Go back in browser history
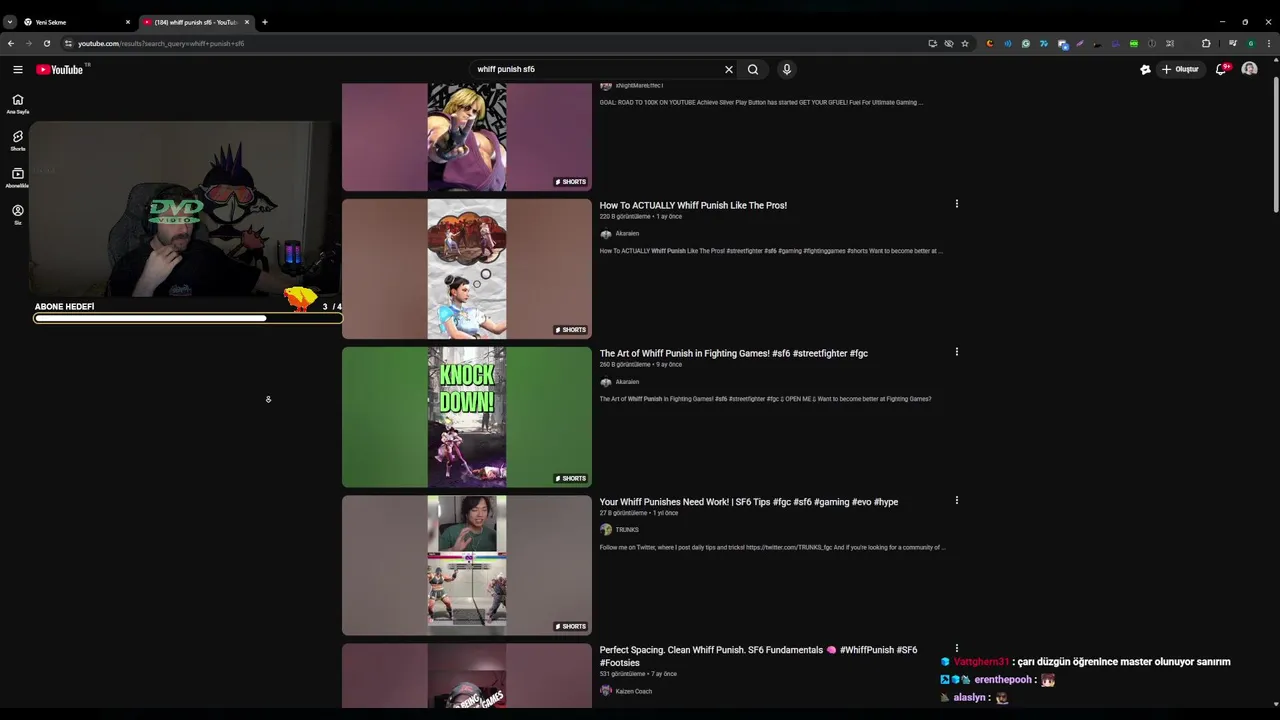 11,43
